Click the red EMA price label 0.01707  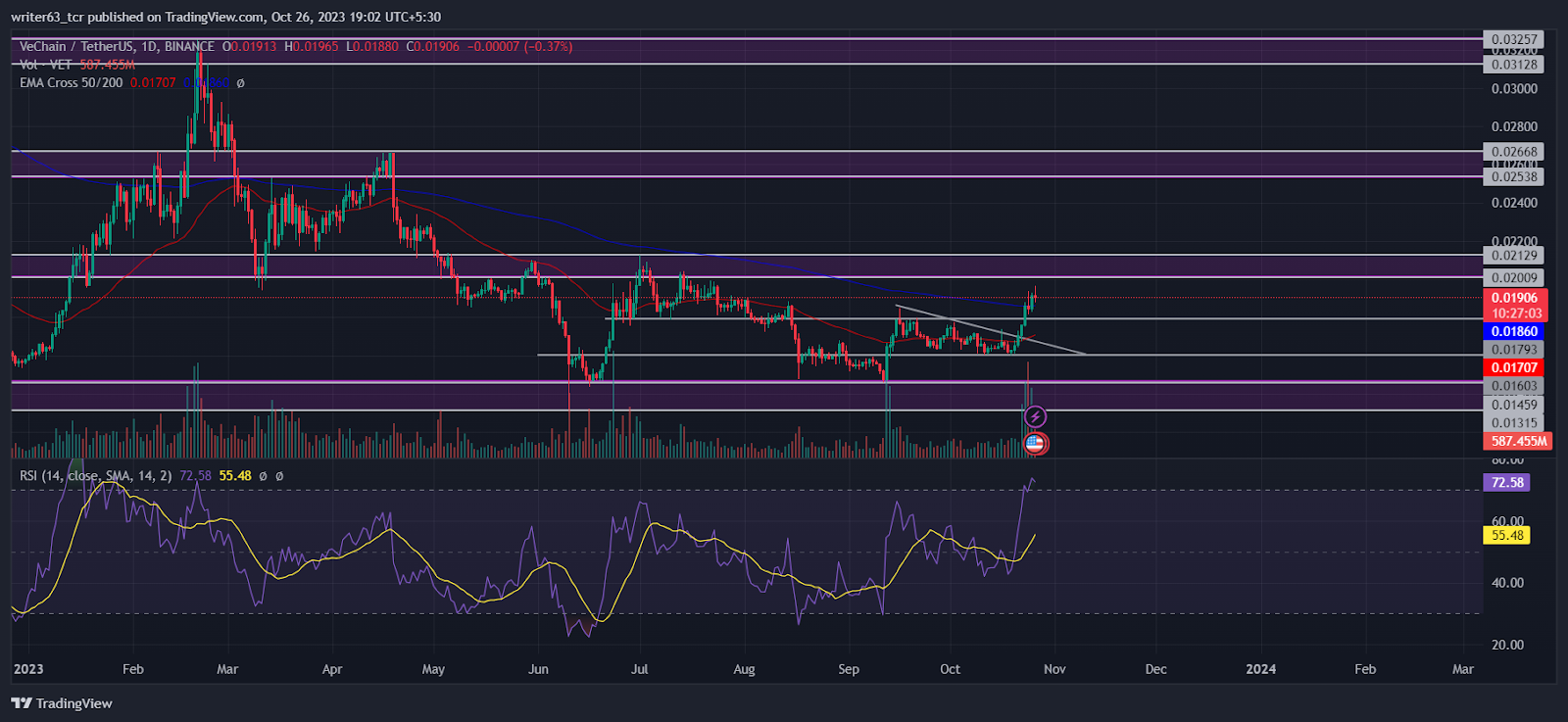coord(1515,367)
